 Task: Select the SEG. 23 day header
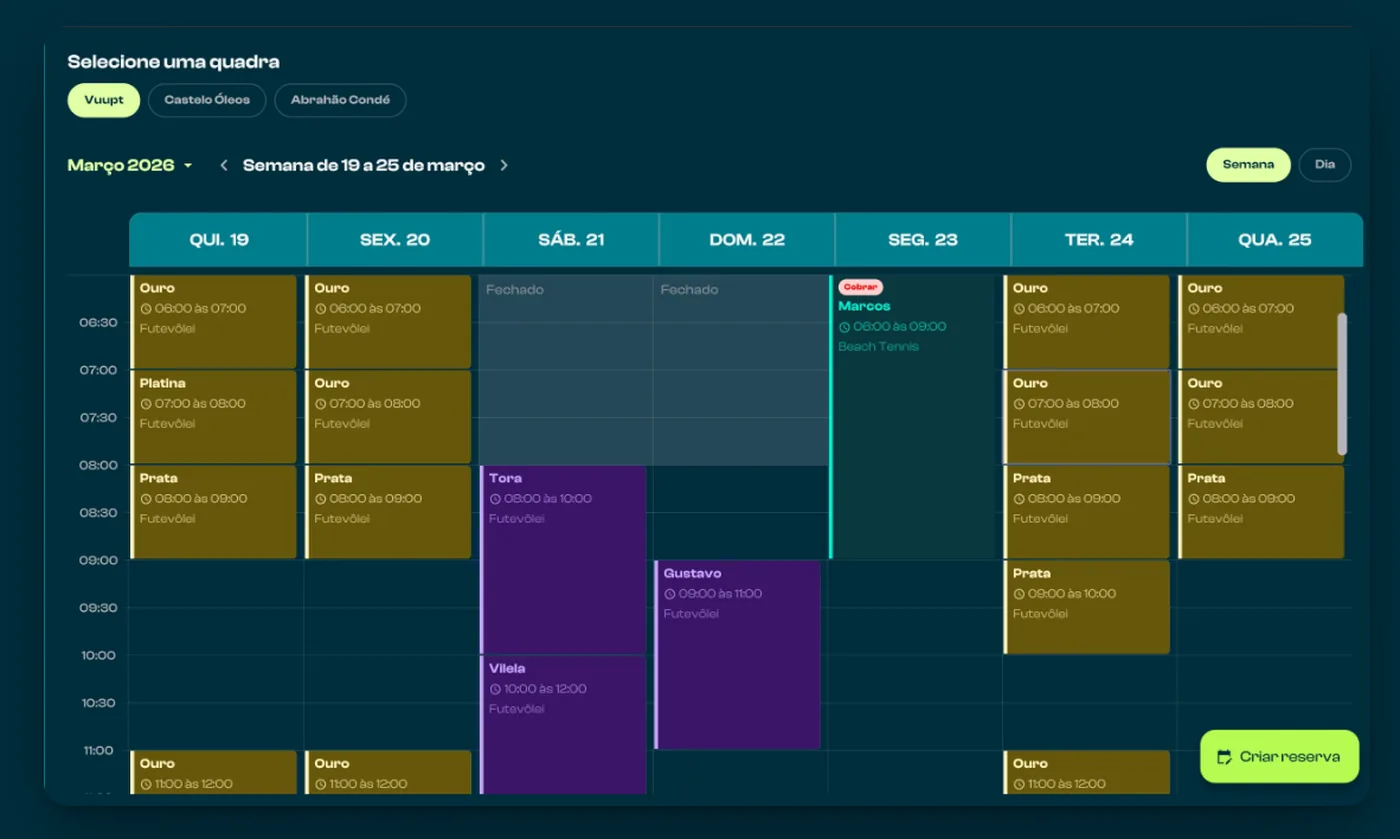point(923,240)
